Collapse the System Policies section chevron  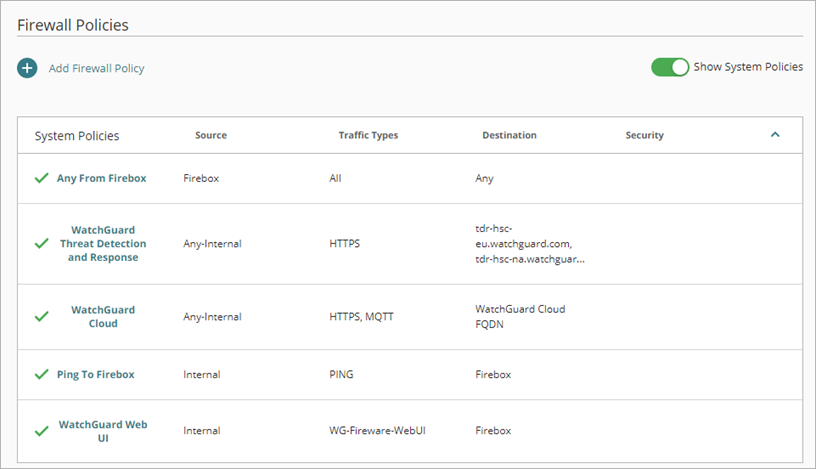[x=775, y=135]
